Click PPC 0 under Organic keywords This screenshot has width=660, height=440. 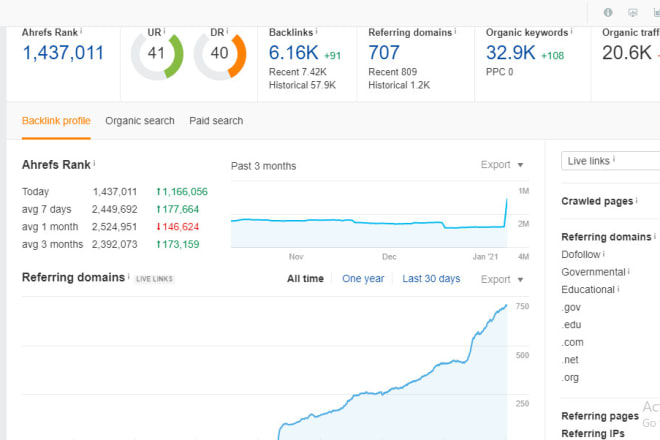(x=499, y=72)
